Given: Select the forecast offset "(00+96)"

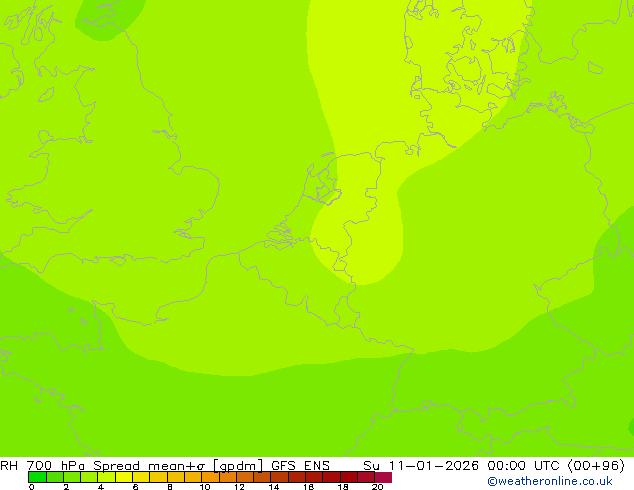Looking at the screenshot, I should point(596,465).
